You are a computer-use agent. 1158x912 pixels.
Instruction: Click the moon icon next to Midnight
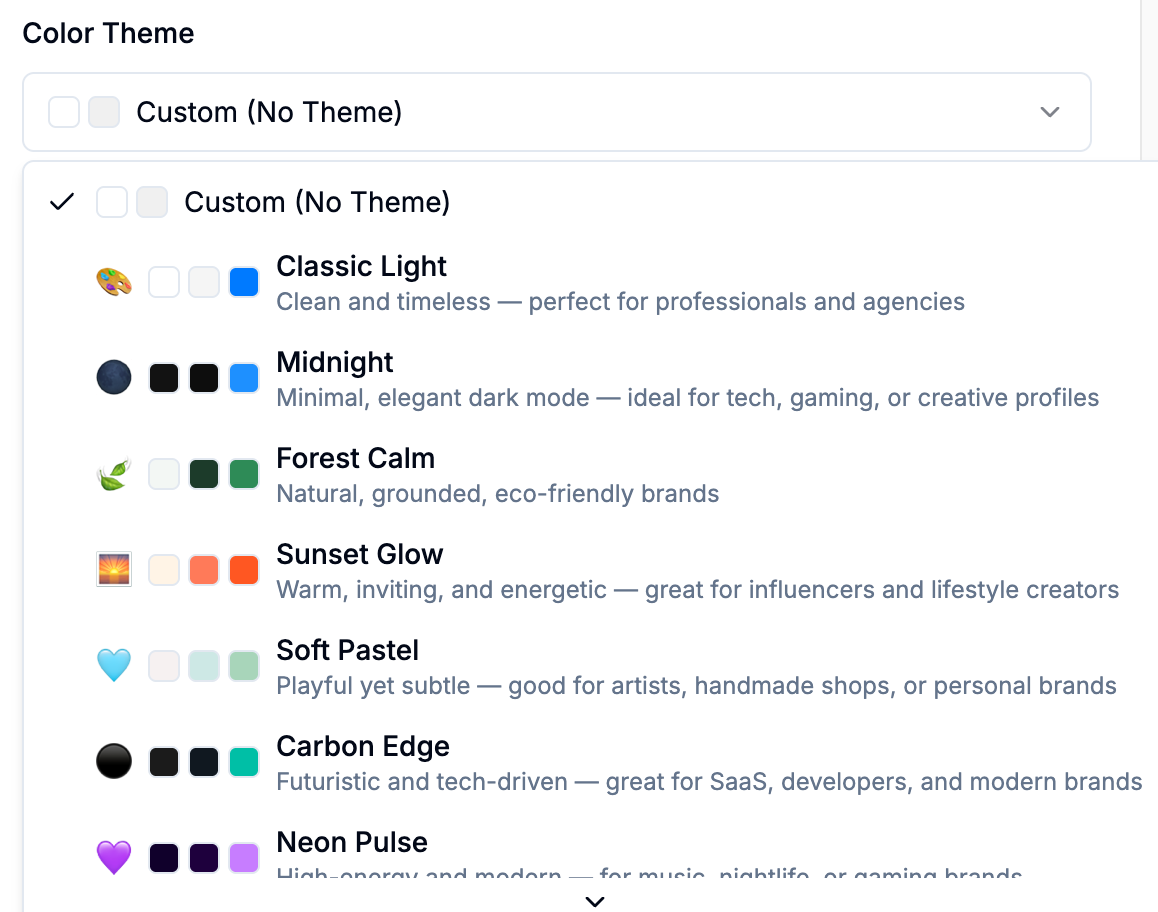click(114, 378)
